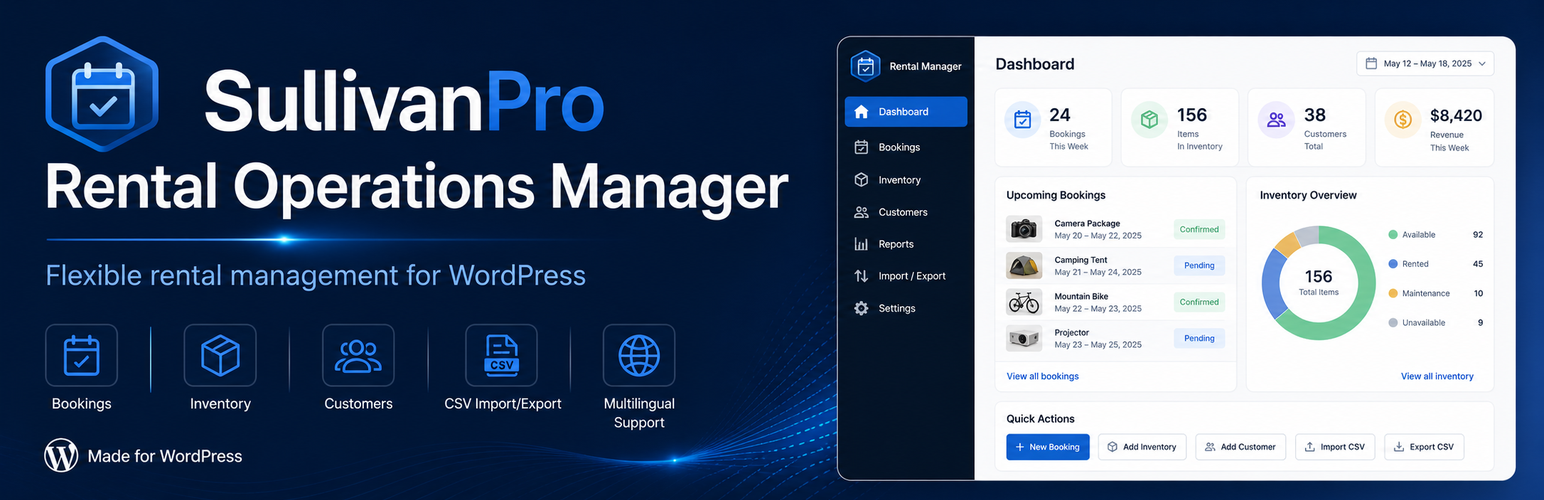Click the Projector thumbnail
This screenshot has height=500, width=1544.
[x=1024, y=338]
